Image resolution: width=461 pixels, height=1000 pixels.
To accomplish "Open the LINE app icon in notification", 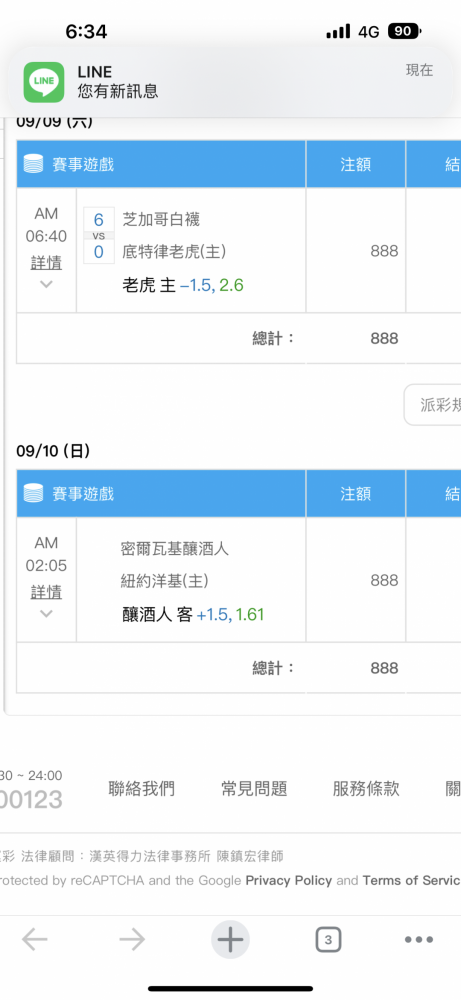I will click(x=44, y=82).
